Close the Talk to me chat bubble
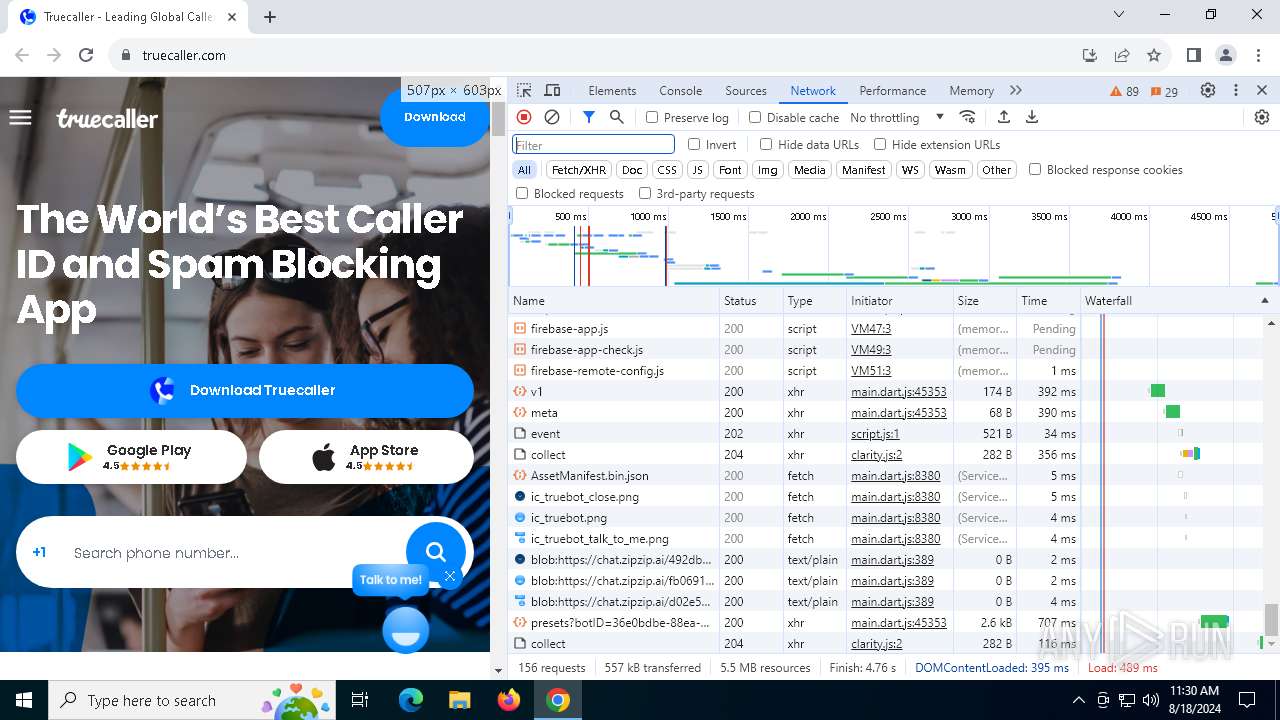This screenshot has height=720, width=1280. click(x=450, y=576)
